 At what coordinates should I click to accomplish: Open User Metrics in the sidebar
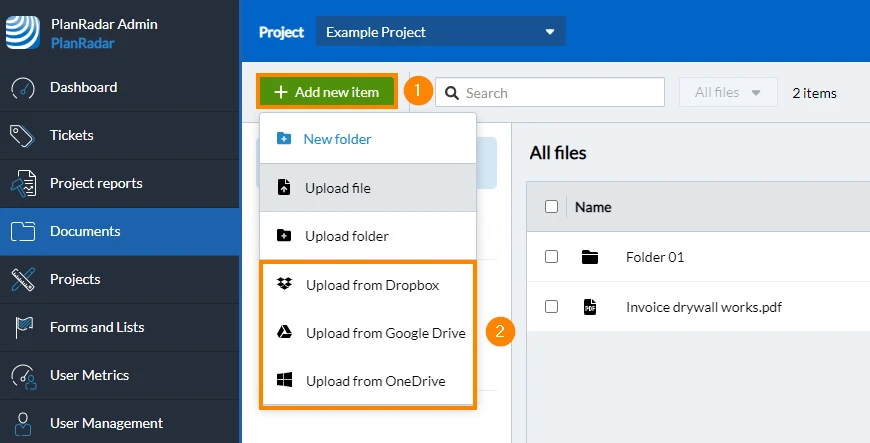point(120,376)
